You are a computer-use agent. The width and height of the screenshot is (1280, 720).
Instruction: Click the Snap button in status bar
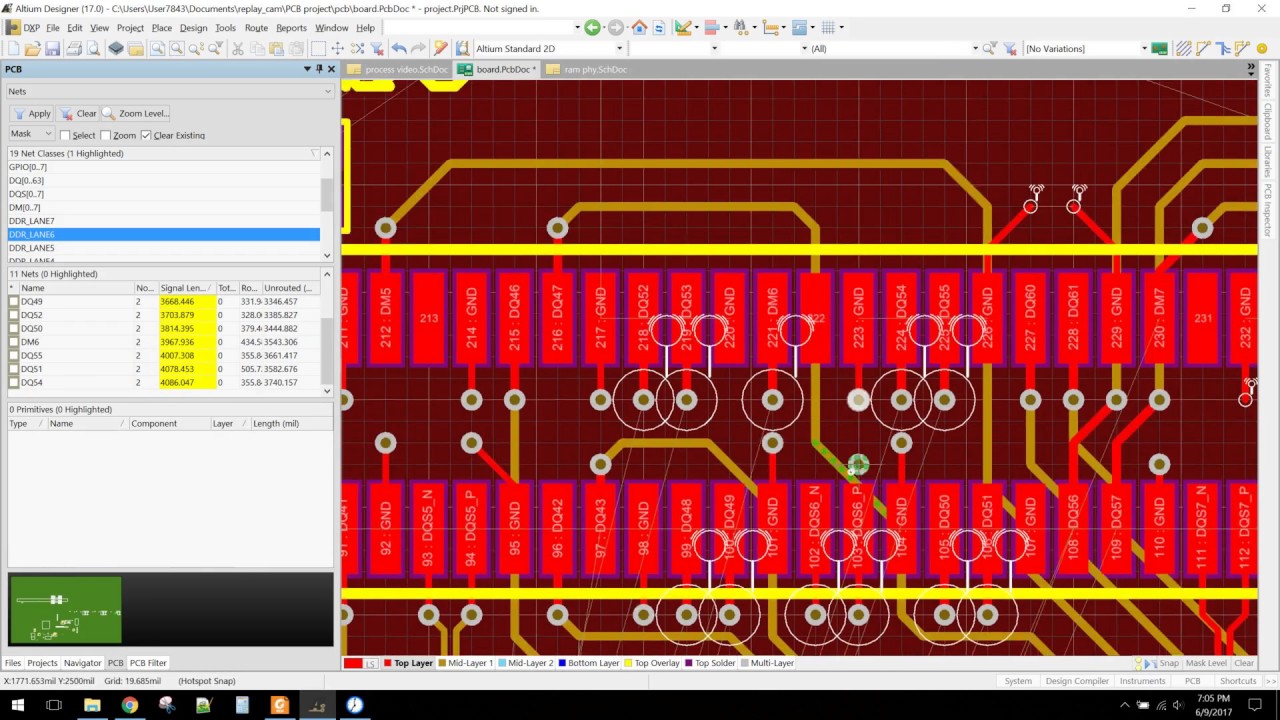1169,663
